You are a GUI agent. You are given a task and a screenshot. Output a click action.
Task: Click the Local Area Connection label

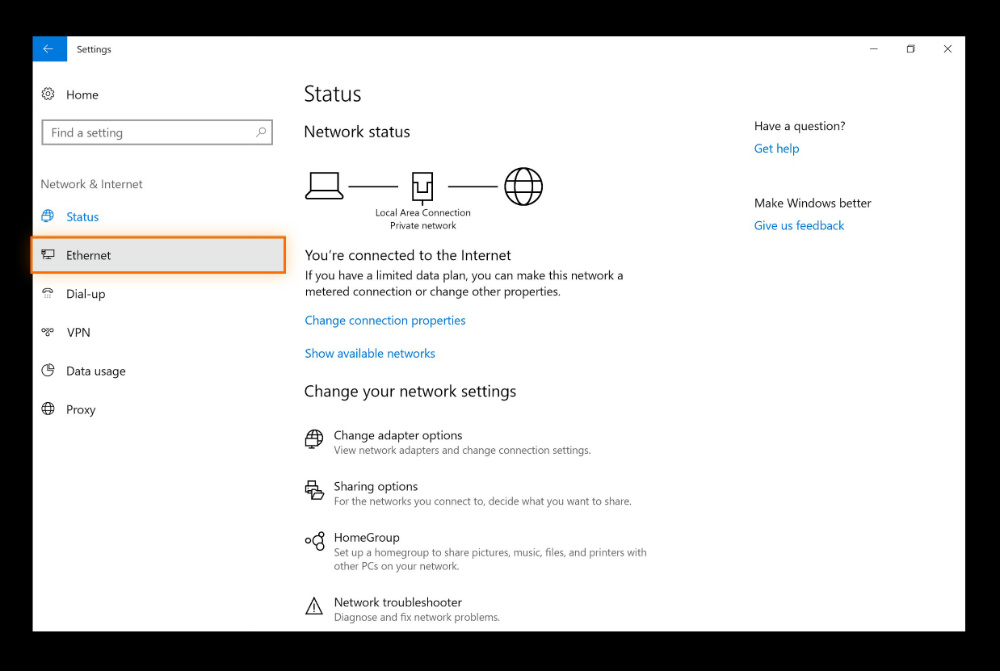click(x=422, y=212)
